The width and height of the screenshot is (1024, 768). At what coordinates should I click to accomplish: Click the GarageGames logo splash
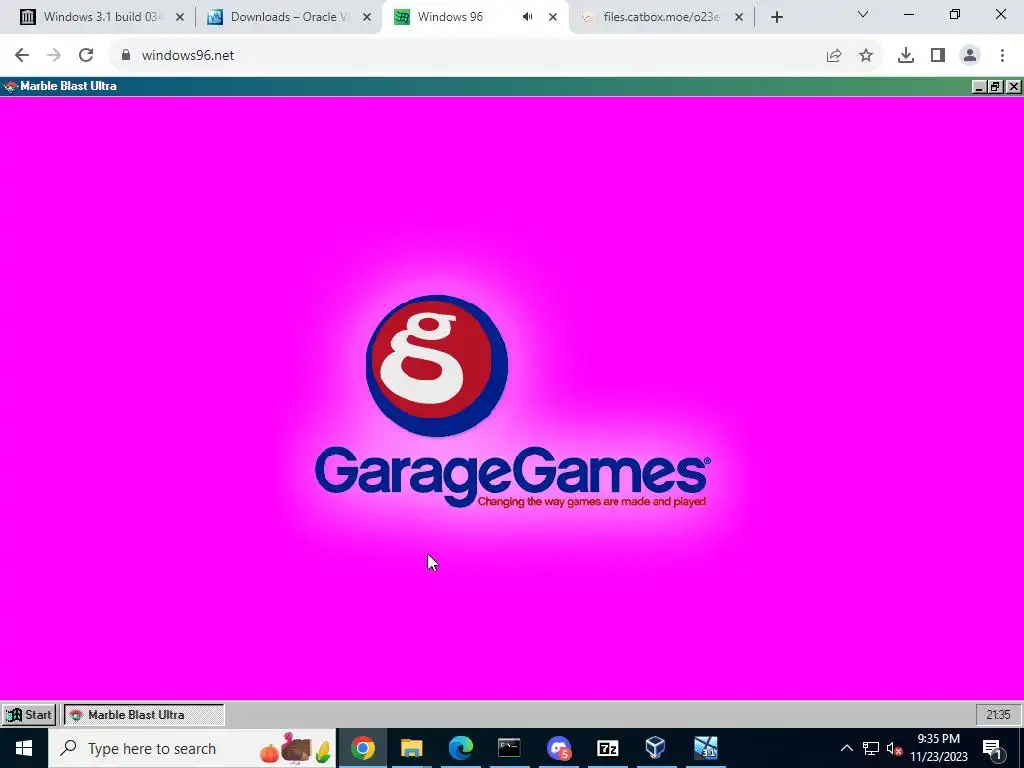pos(511,401)
